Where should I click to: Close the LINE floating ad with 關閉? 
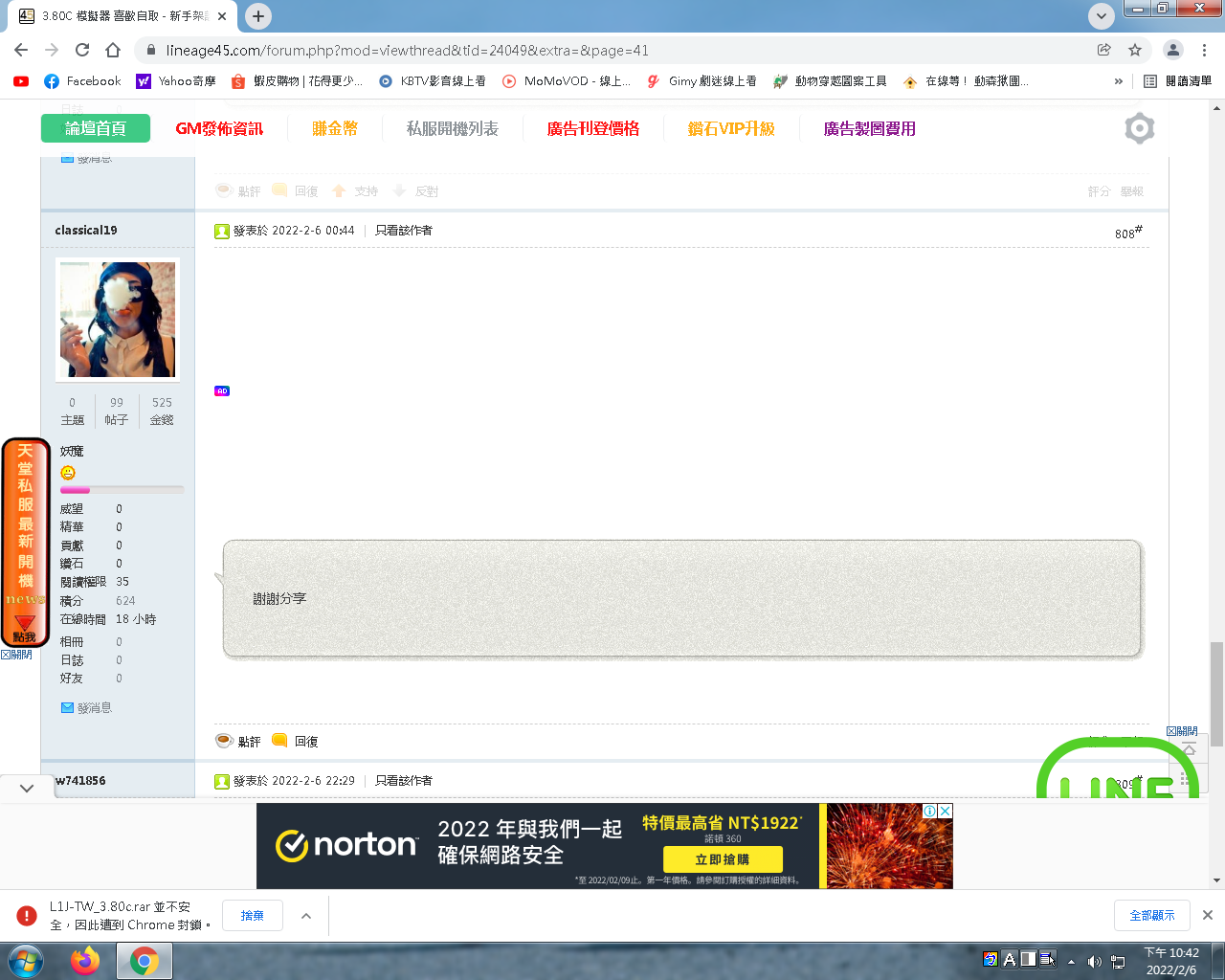[1183, 731]
